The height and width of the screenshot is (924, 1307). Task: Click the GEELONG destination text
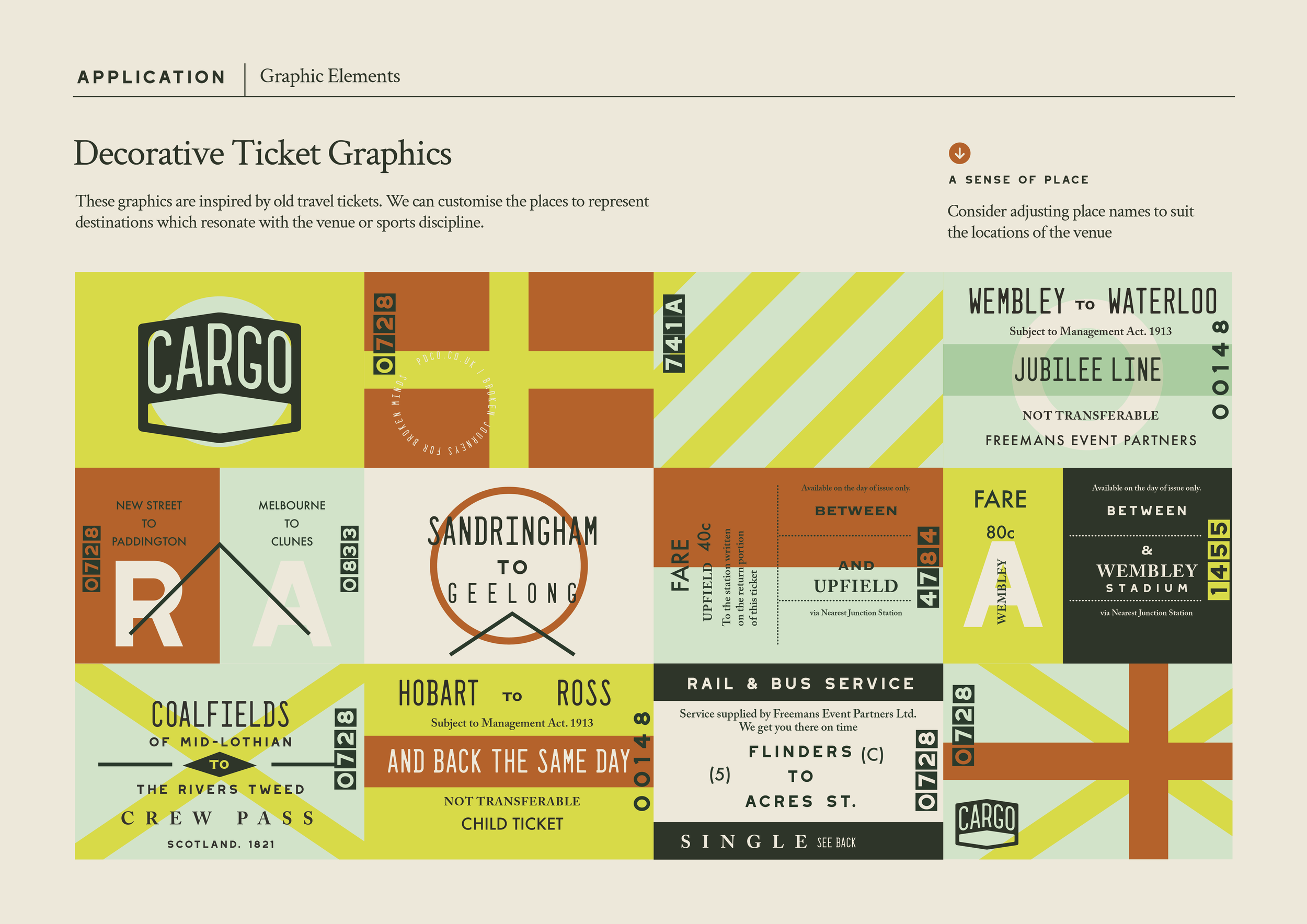(513, 593)
